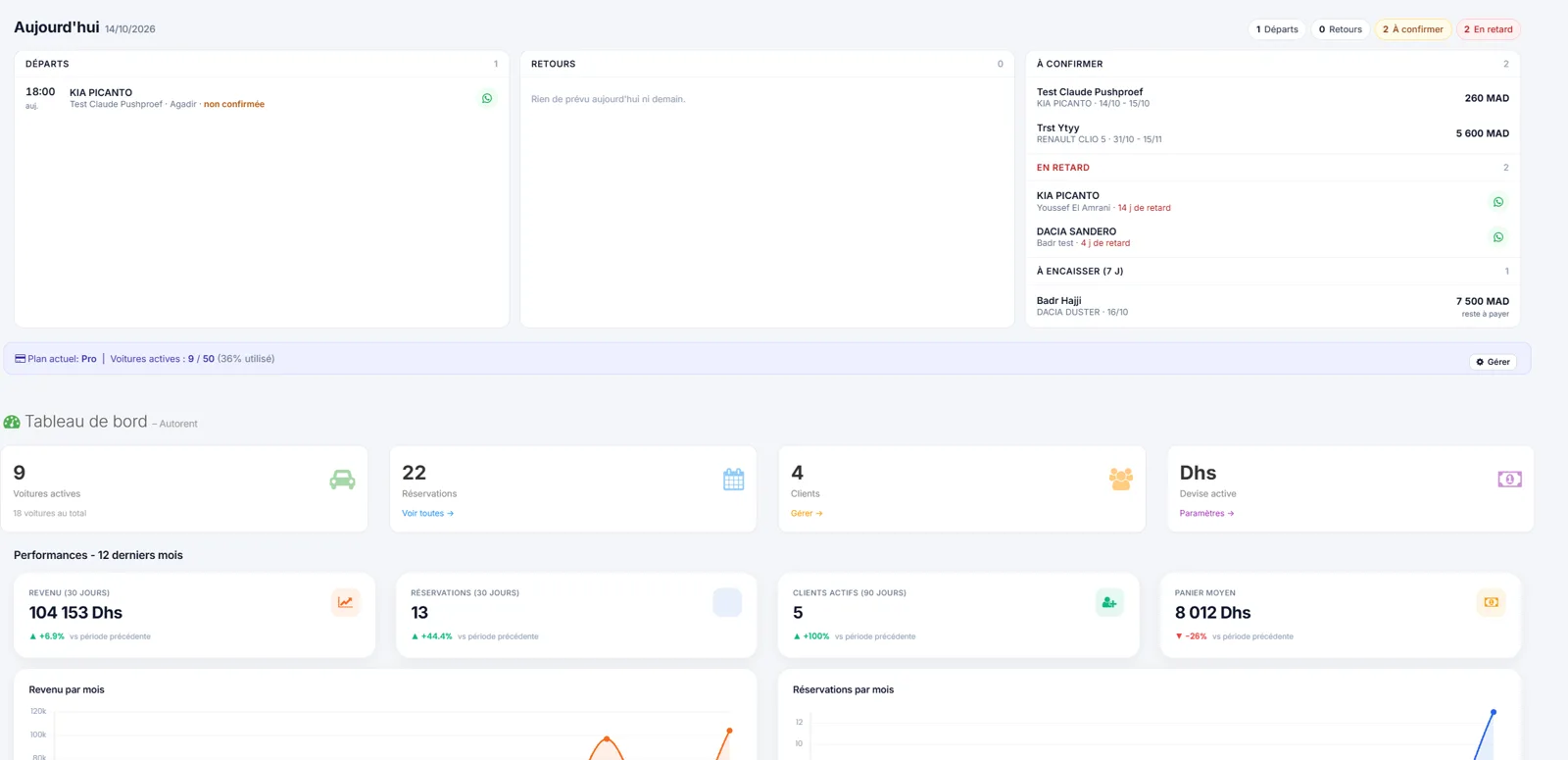The height and width of the screenshot is (760, 1568).
Task: Click the orange people icon in Clients card
Action: (x=1121, y=479)
